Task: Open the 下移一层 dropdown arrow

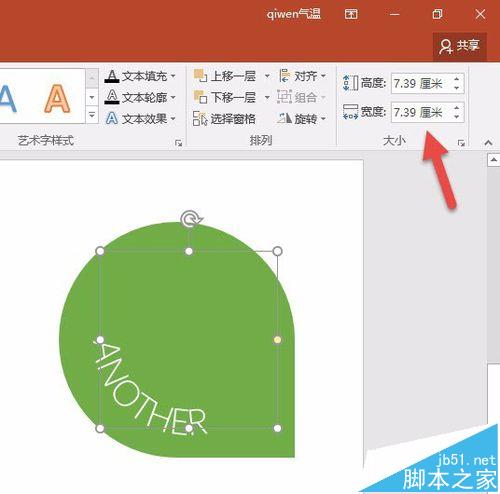Action: click(x=267, y=97)
